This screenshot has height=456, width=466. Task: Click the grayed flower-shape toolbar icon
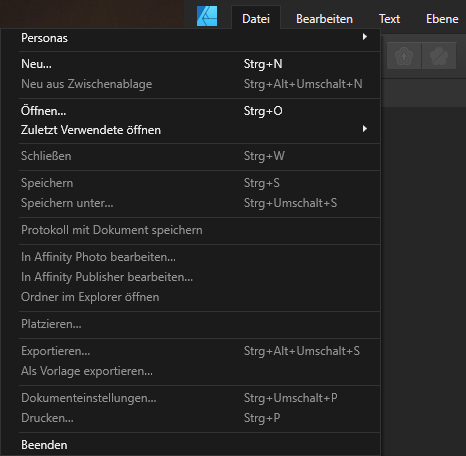coord(439,56)
